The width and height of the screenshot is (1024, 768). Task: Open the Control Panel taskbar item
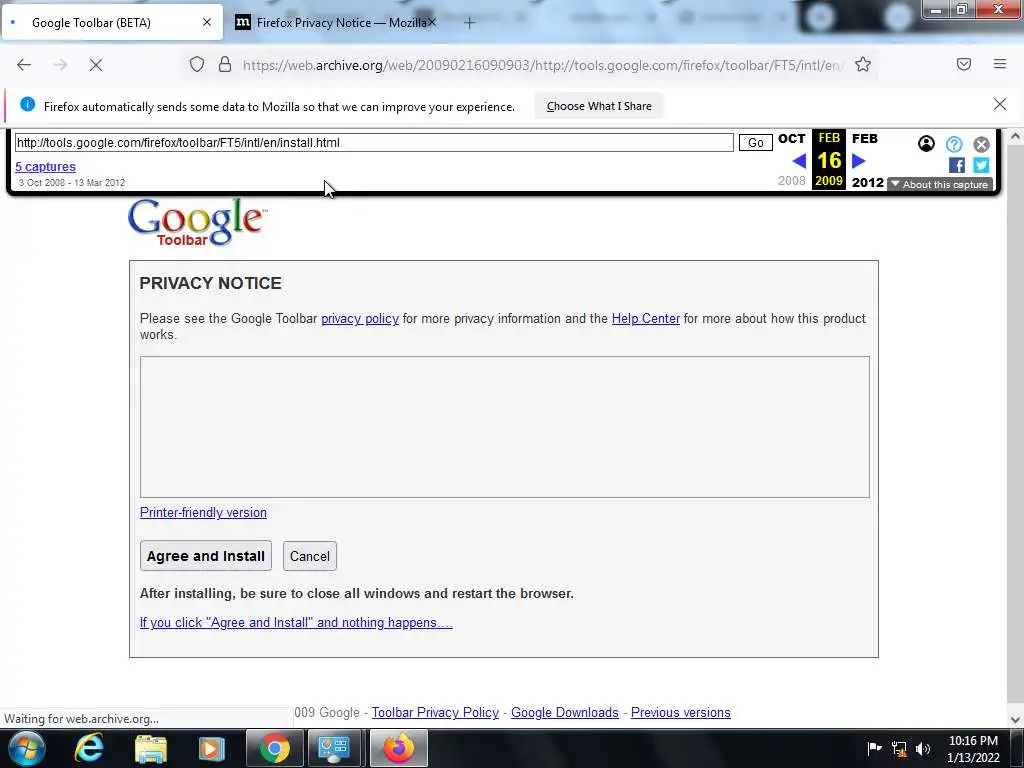[x=334, y=748]
